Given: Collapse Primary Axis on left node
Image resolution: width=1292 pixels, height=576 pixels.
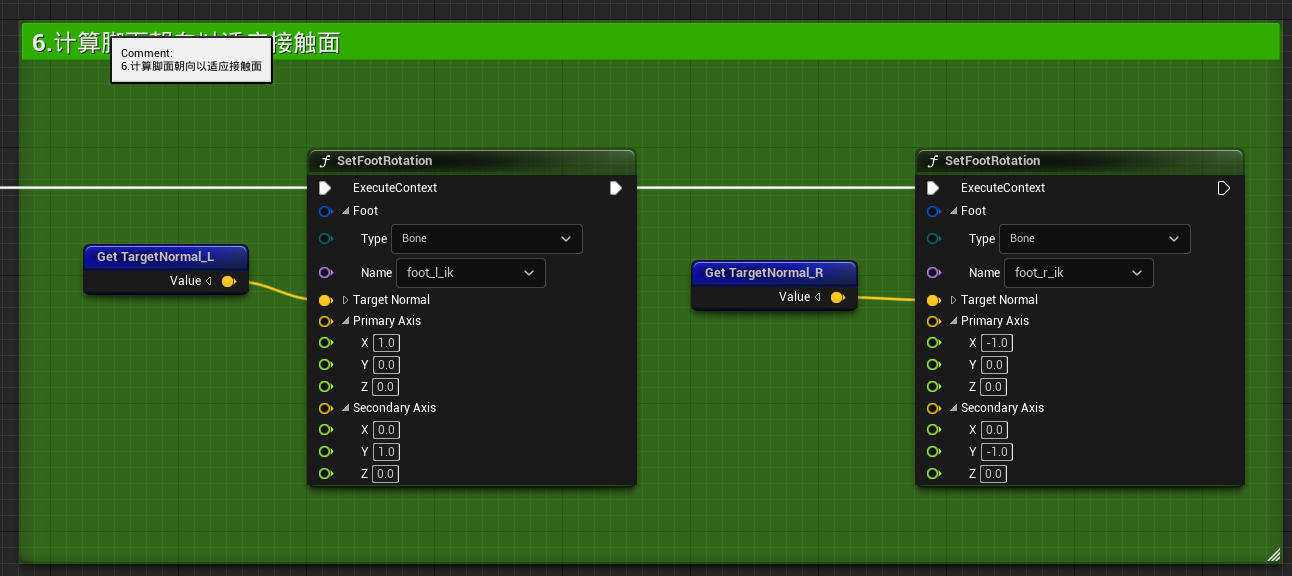Looking at the screenshot, I should [x=346, y=321].
